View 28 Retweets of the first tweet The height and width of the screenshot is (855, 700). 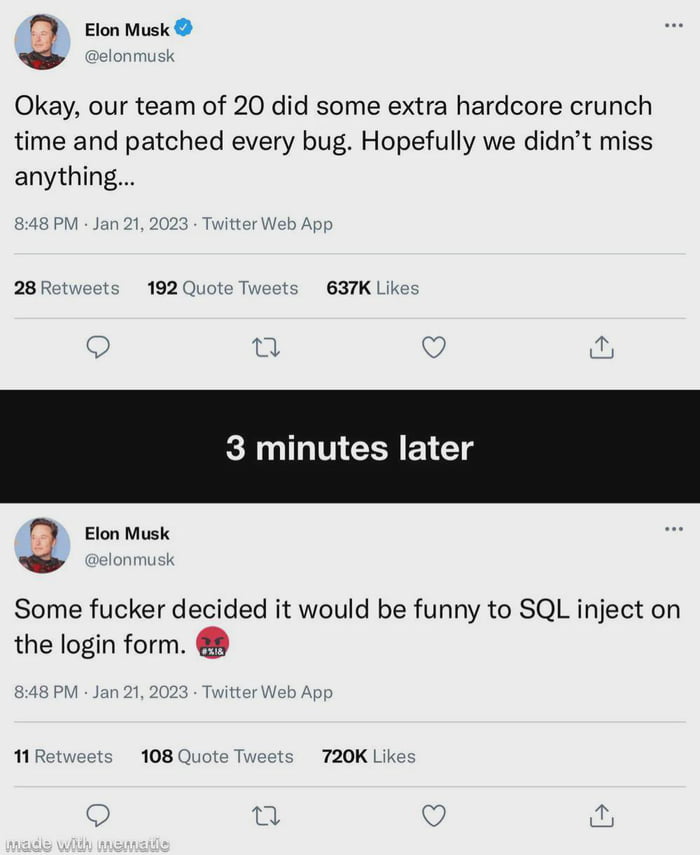[x=66, y=288]
